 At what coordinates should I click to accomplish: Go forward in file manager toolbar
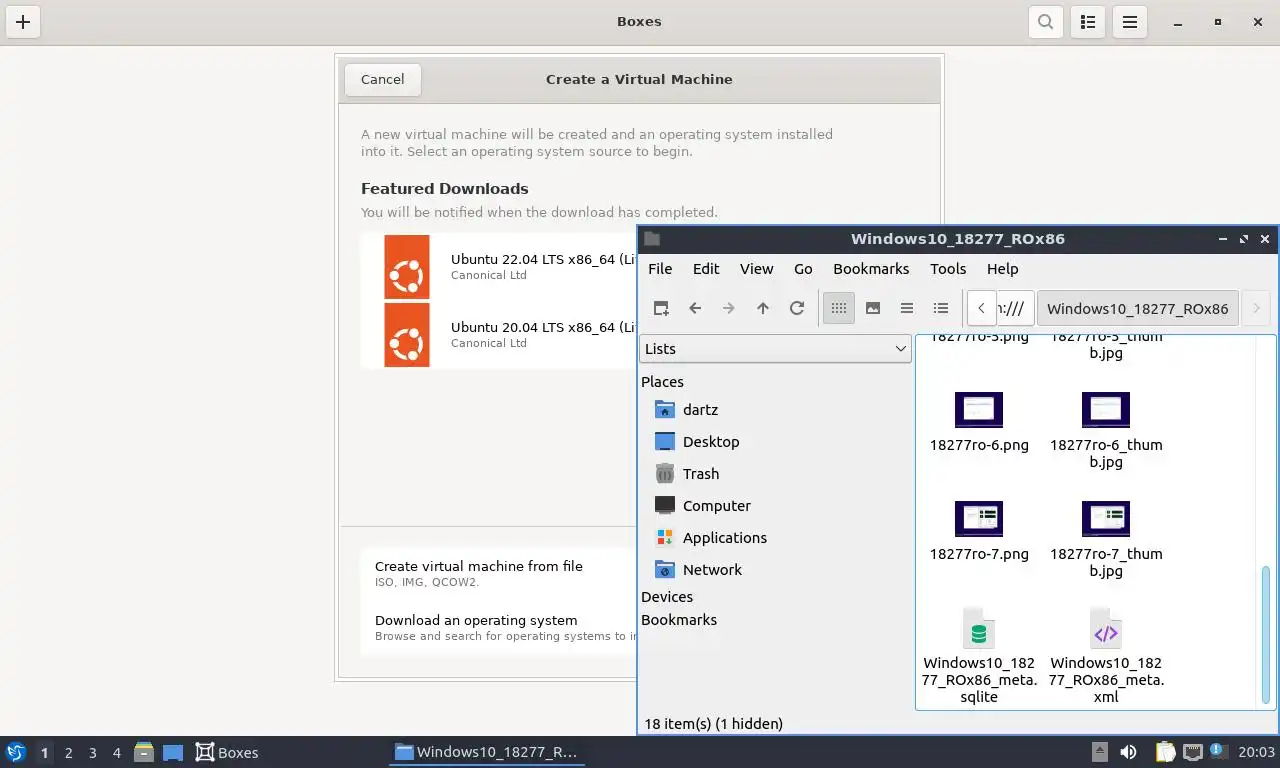(729, 308)
